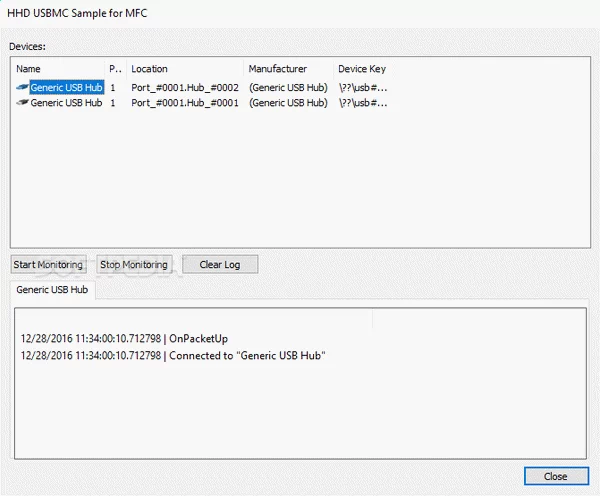Click the OnPacketUp log entry
Screen dimensions: 600x496
(x=124, y=339)
